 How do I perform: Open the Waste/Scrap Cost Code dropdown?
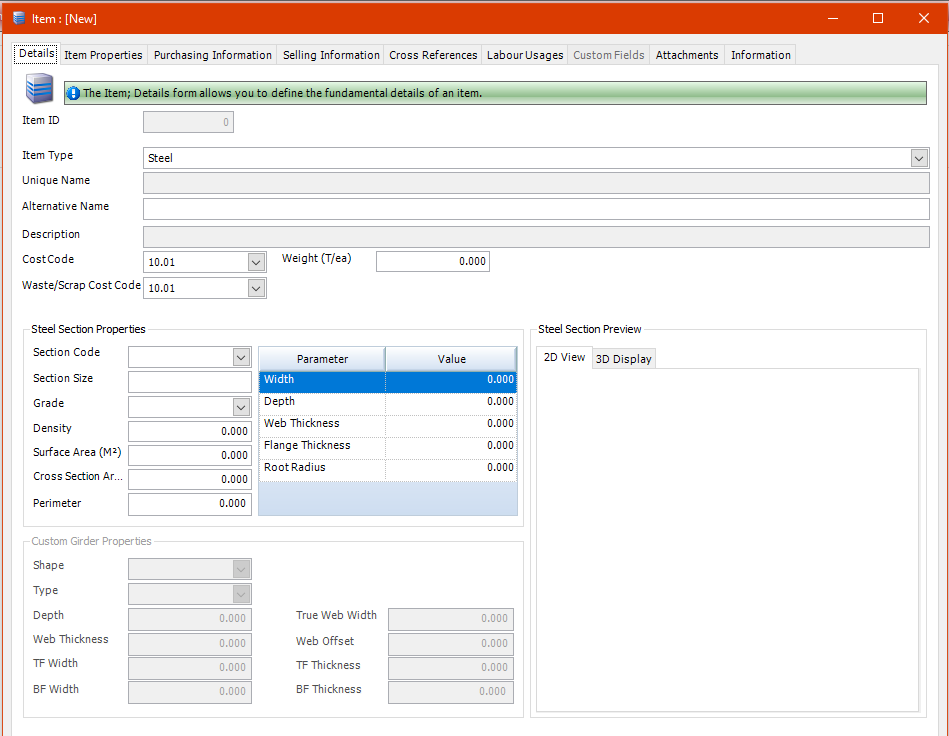click(x=256, y=288)
